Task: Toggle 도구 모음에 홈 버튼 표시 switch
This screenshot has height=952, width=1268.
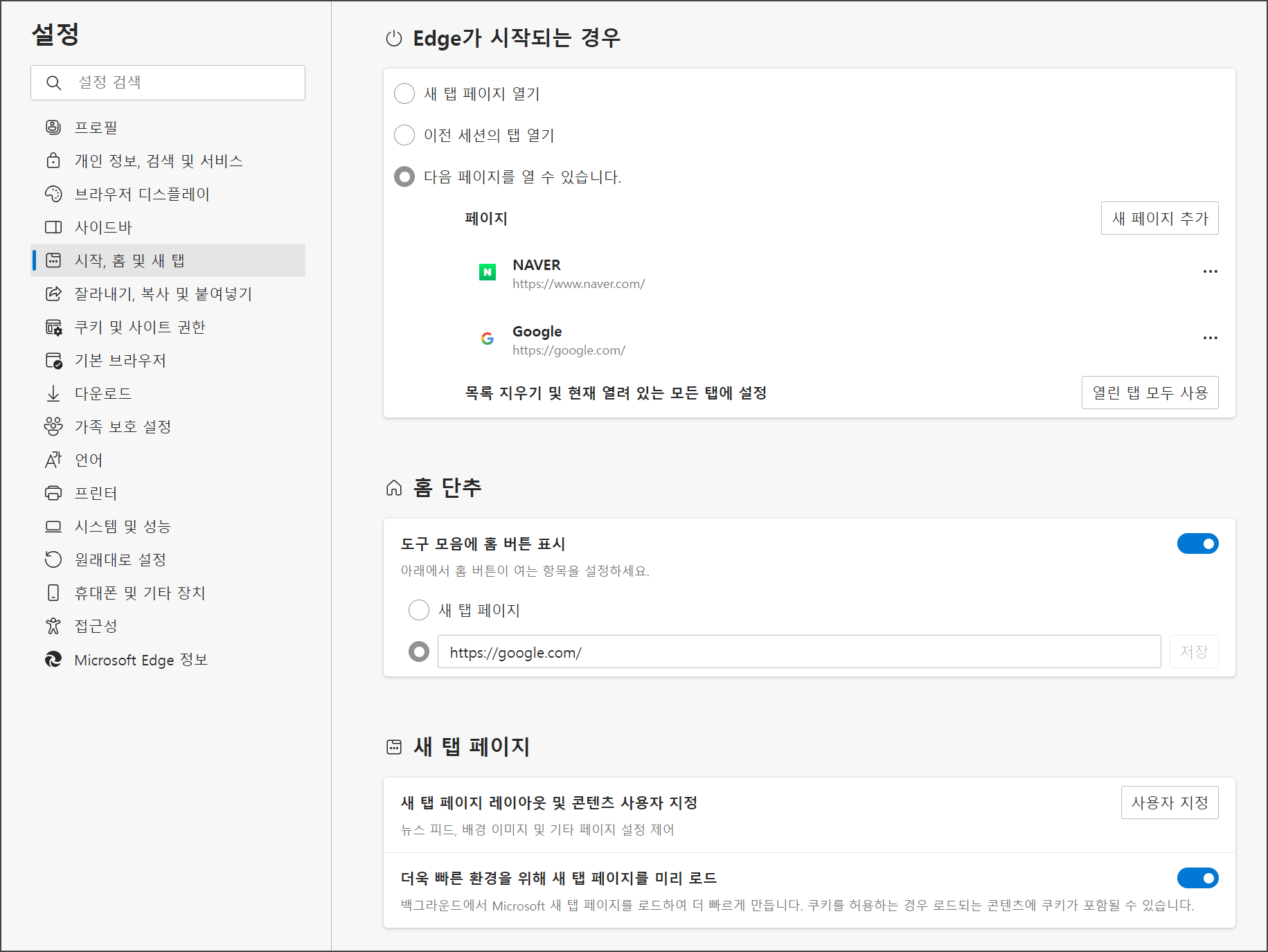Action: [1197, 544]
